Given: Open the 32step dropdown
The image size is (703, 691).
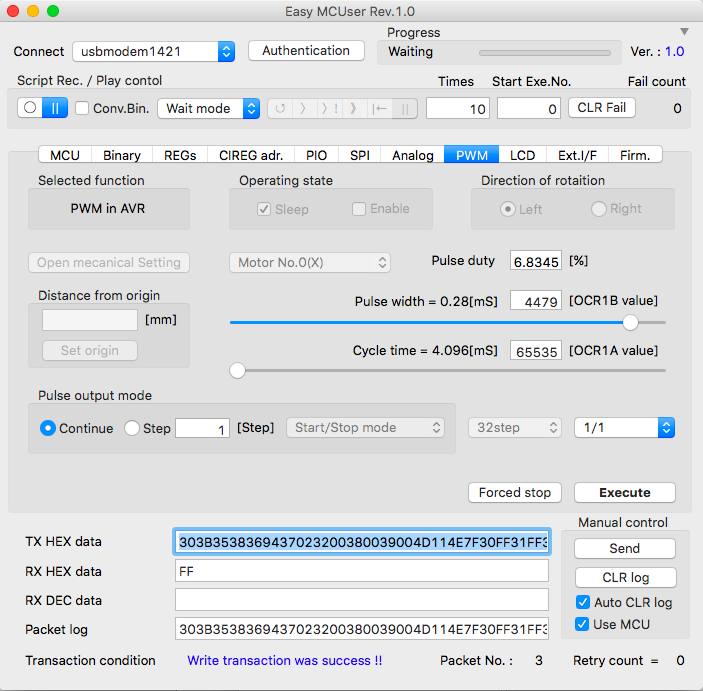Looking at the screenshot, I should 515,428.
